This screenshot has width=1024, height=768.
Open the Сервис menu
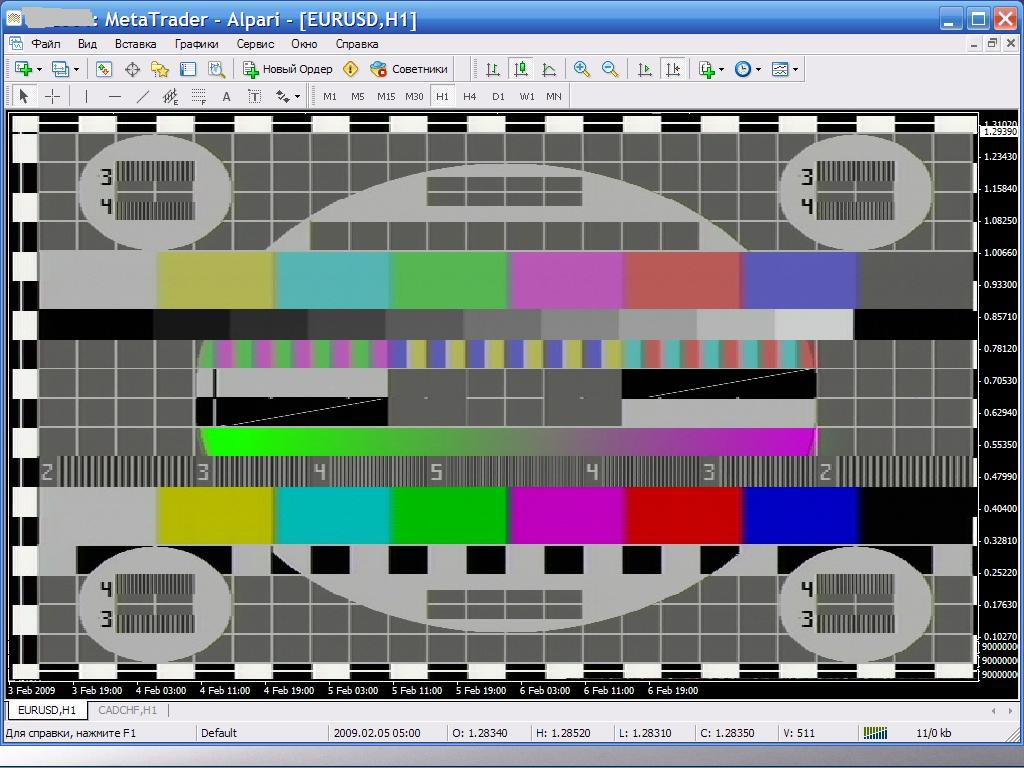tap(255, 44)
